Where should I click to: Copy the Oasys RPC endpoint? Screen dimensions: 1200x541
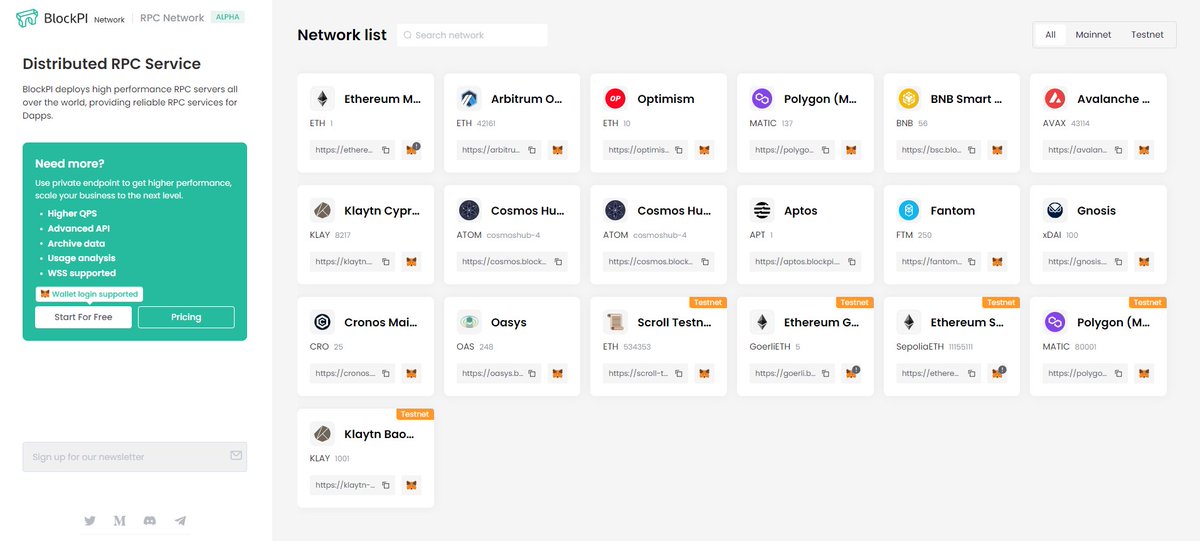[x=531, y=373]
